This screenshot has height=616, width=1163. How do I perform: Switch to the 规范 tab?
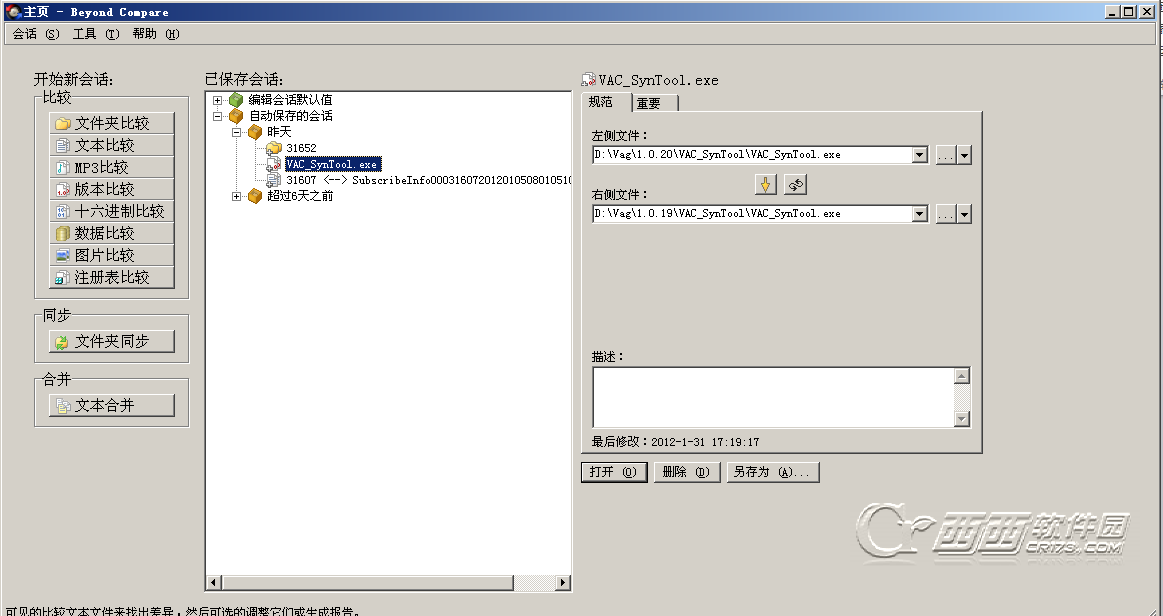pos(605,102)
